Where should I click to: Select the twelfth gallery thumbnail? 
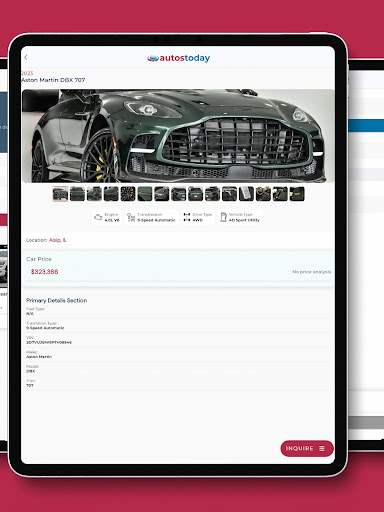tap(246, 194)
